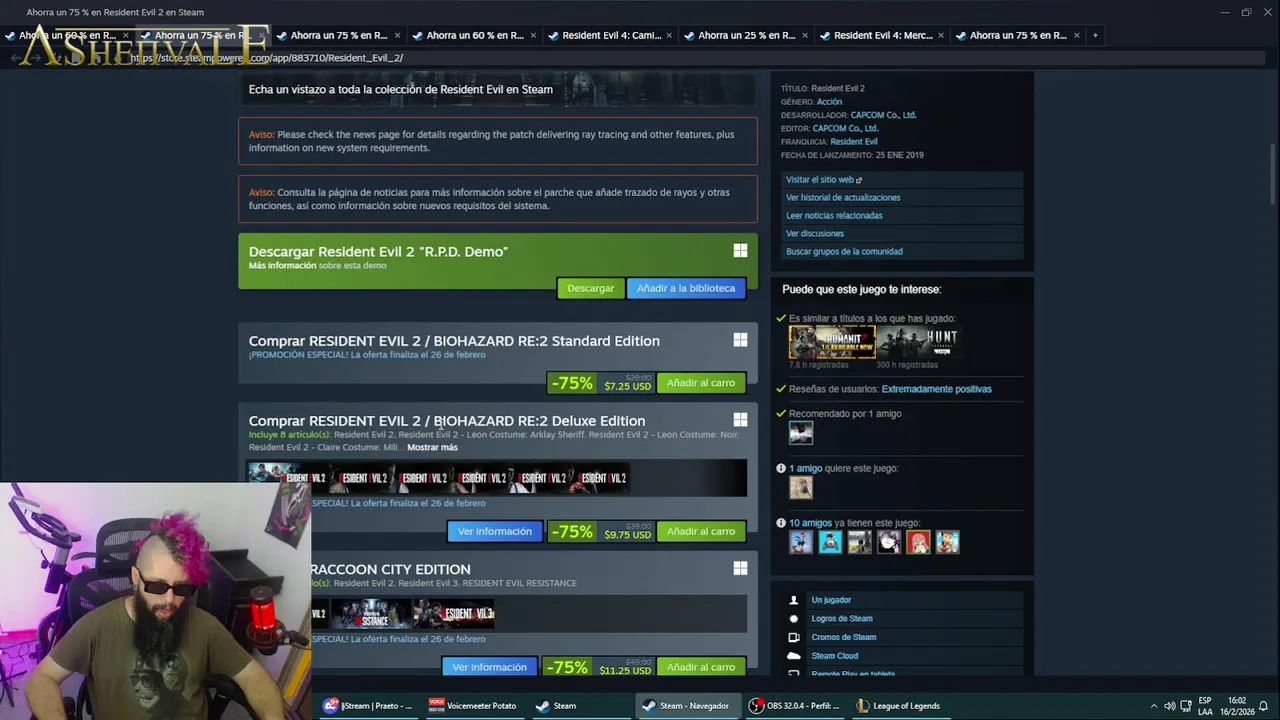1280x720 pixels.
Task: Click Steam achievements icon
Action: click(x=794, y=619)
